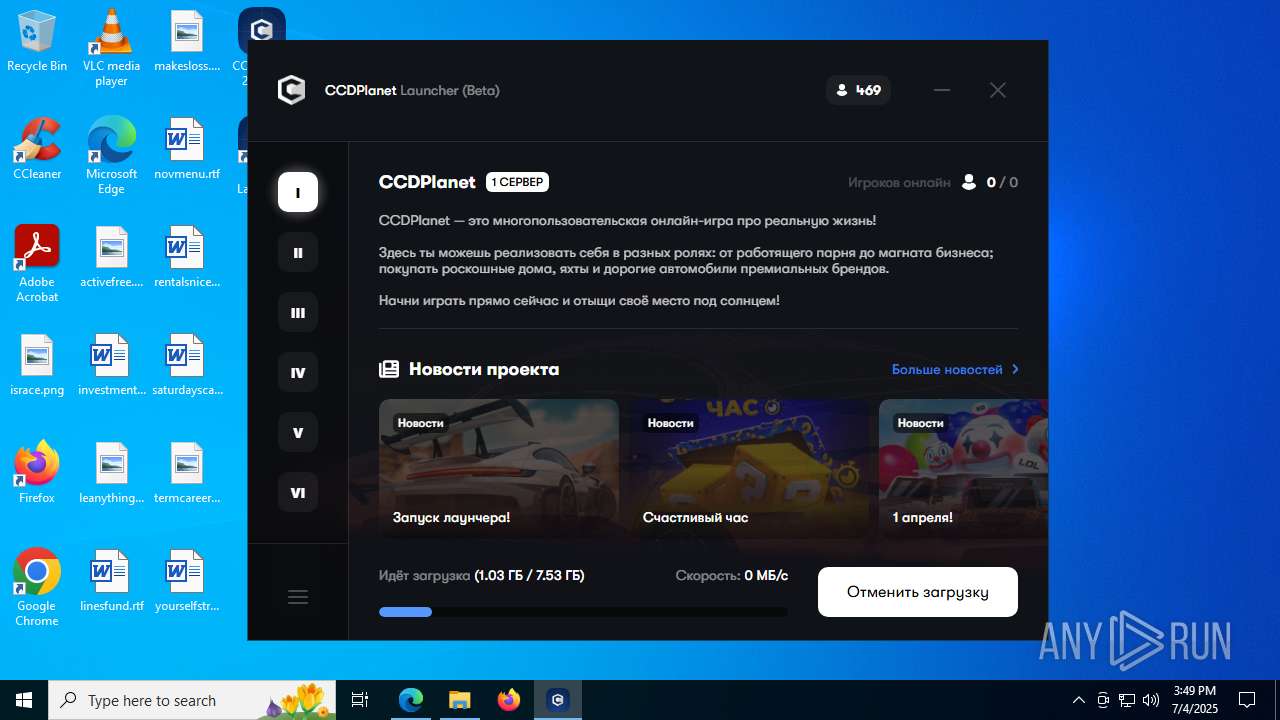Select server V in the sidebar

[x=298, y=432]
